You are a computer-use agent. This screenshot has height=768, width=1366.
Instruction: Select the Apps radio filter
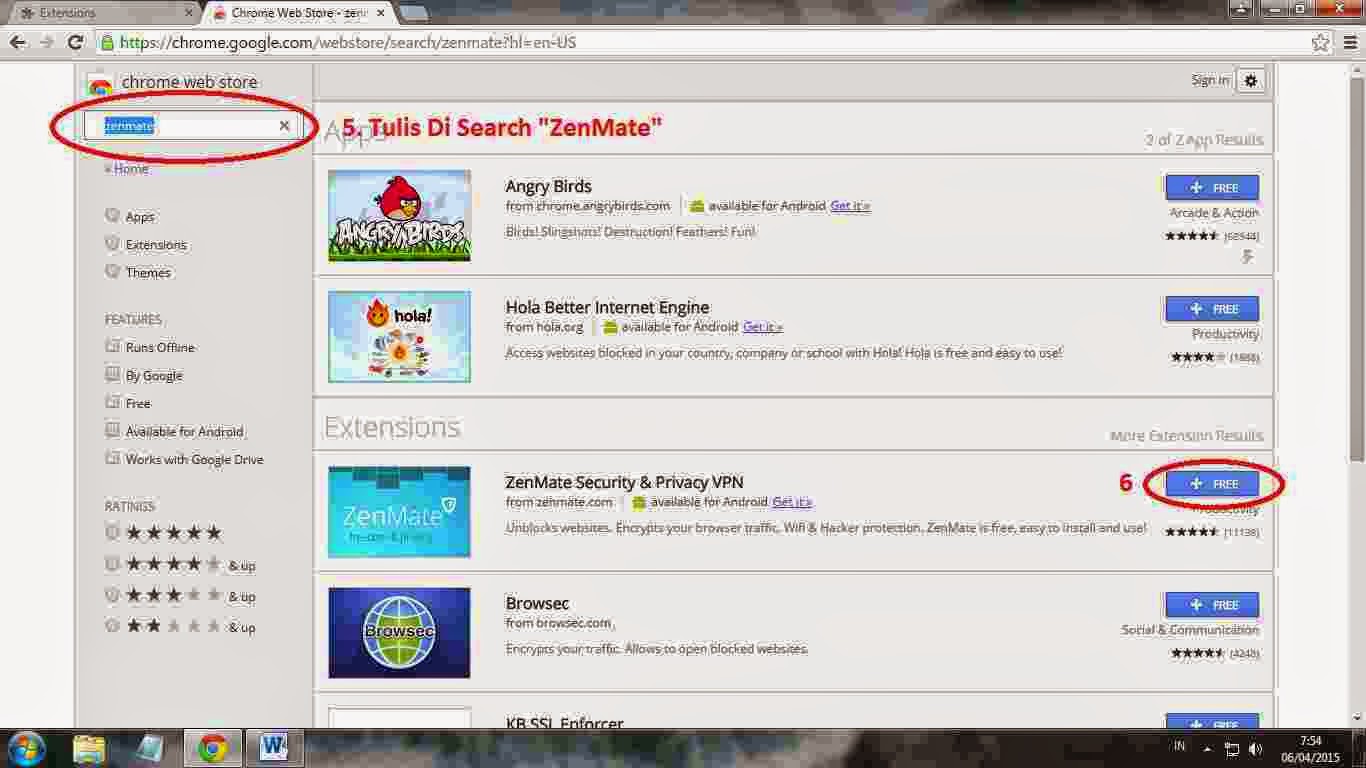[112, 216]
